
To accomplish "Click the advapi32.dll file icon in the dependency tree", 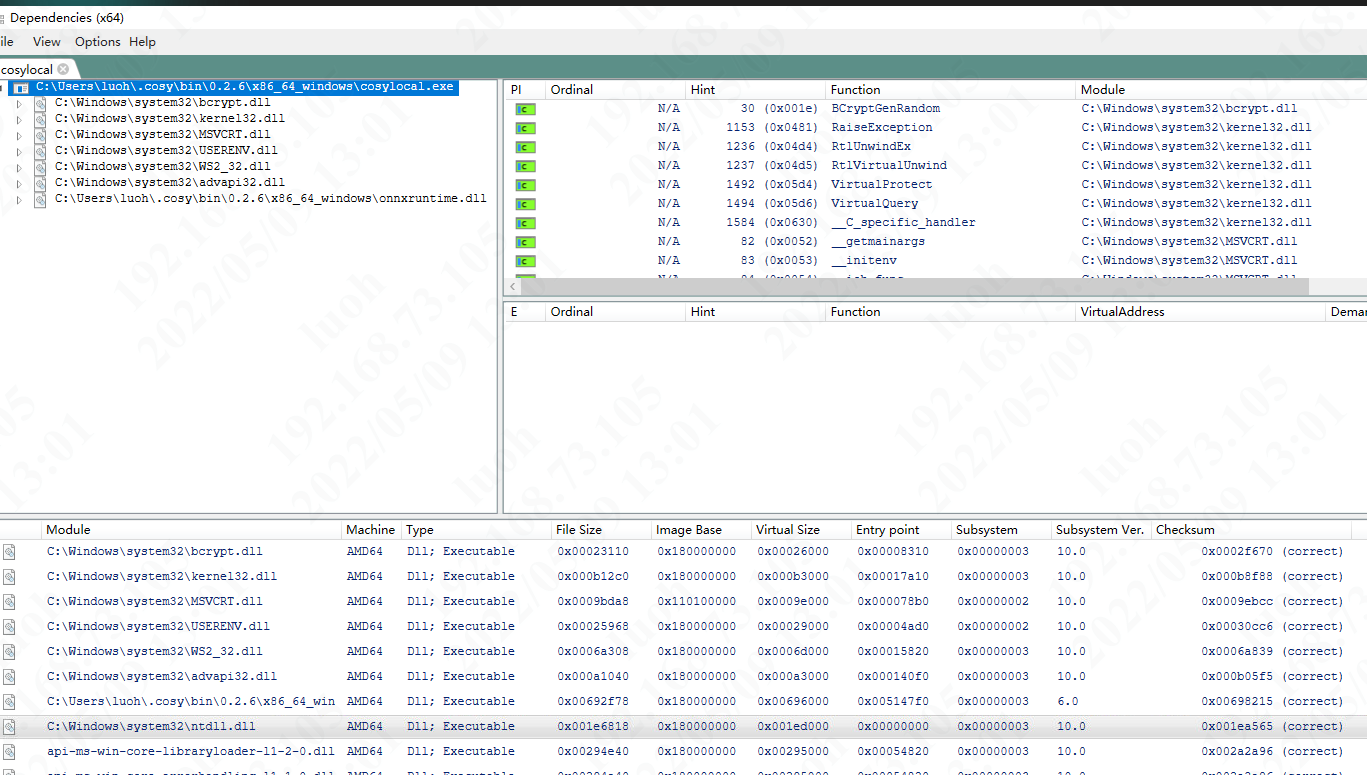I will [40, 183].
